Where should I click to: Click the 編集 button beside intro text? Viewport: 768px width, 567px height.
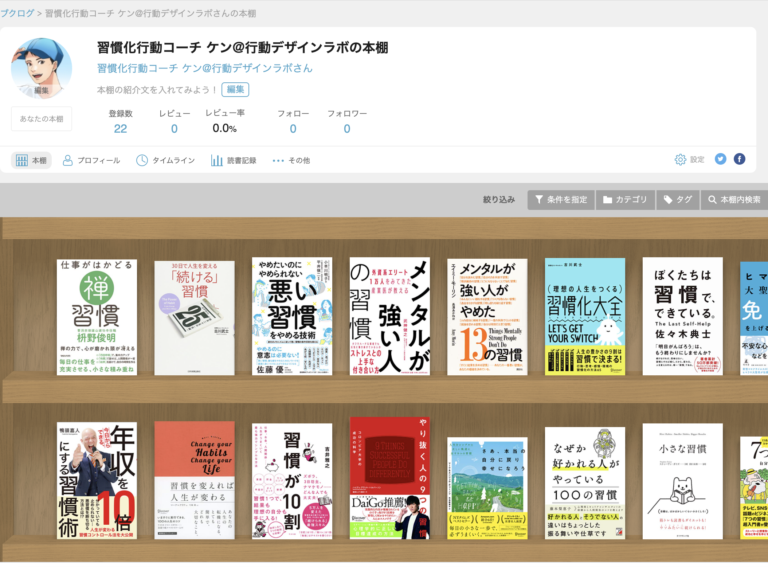(235, 90)
